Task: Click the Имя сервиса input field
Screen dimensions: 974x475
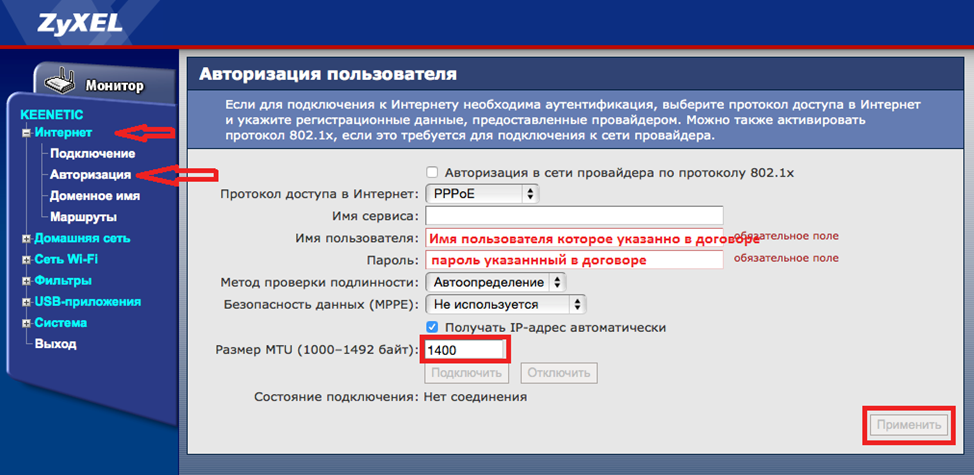Action: 575,216
